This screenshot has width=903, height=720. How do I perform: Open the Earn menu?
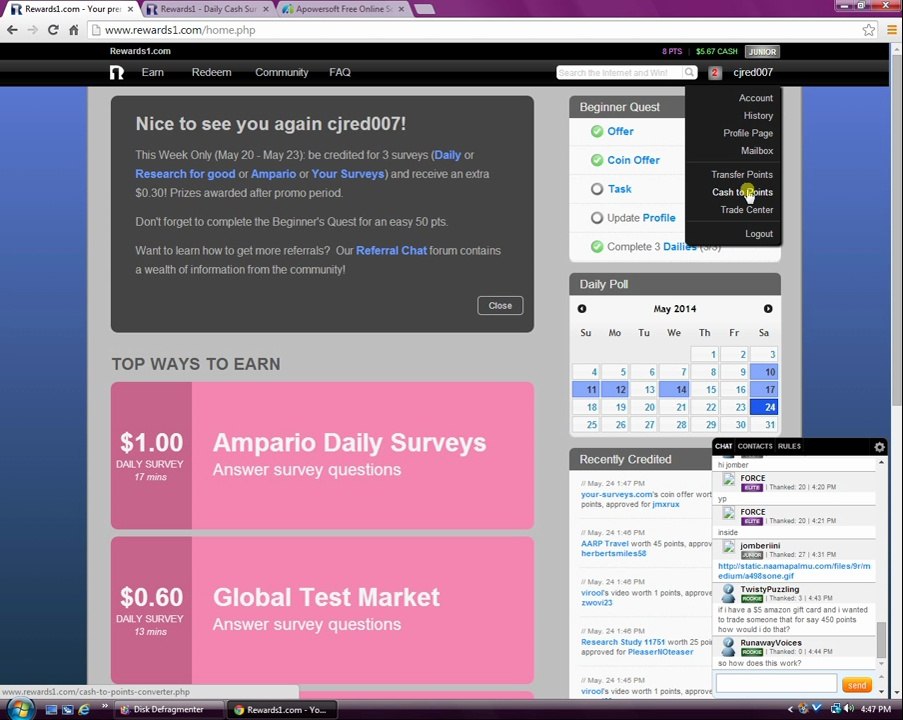pyautogui.click(x=153, y=72)
